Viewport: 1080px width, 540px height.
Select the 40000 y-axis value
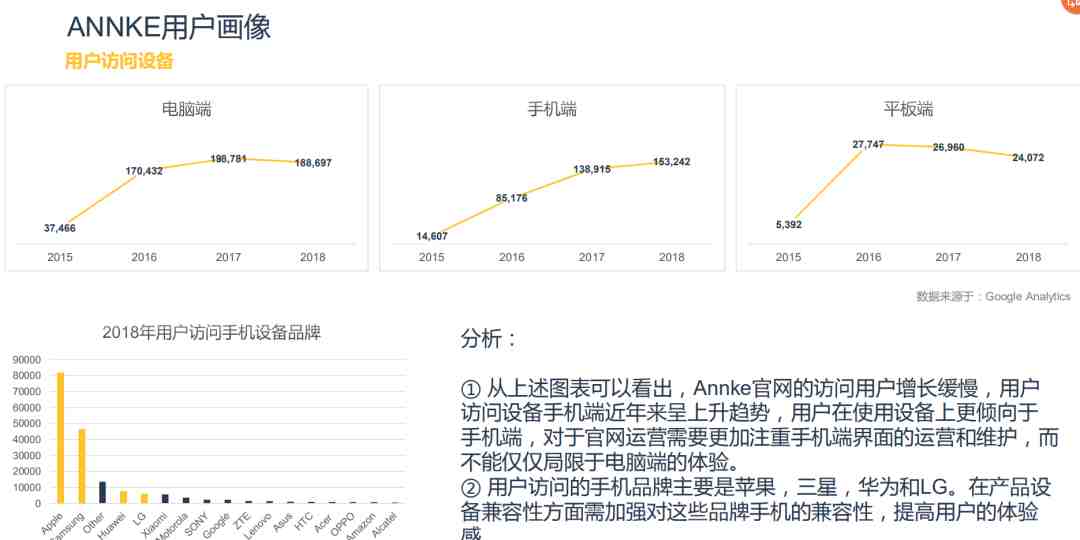coord(28,439)
